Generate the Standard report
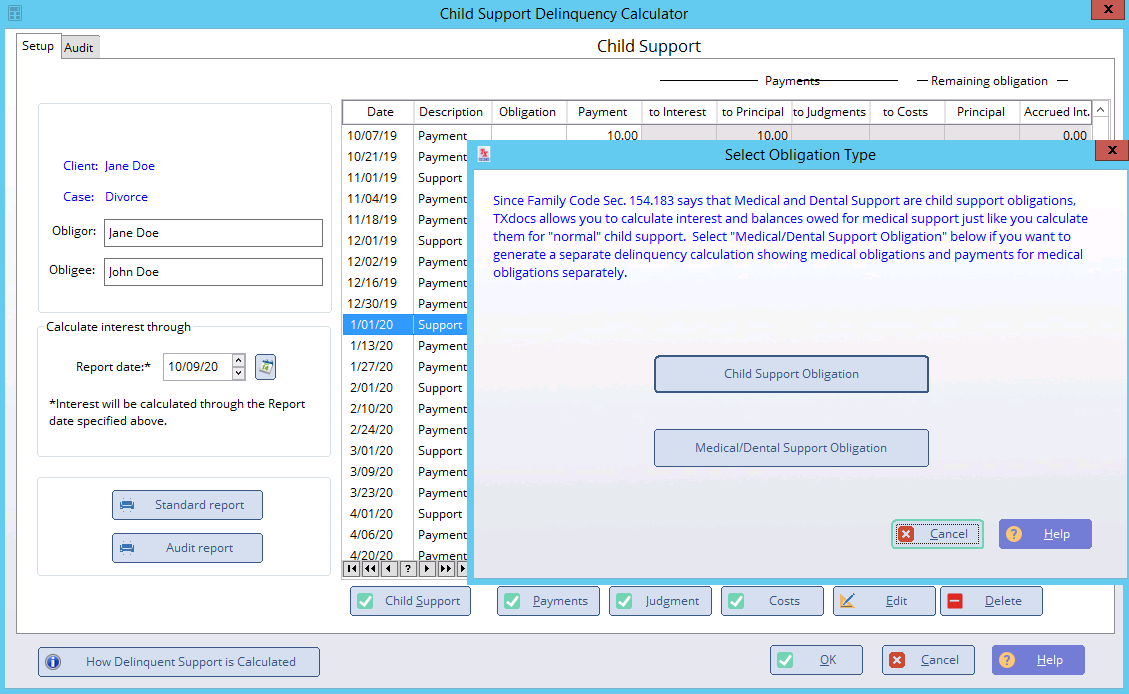1129x694 pixels. click(x=187, y=505)
